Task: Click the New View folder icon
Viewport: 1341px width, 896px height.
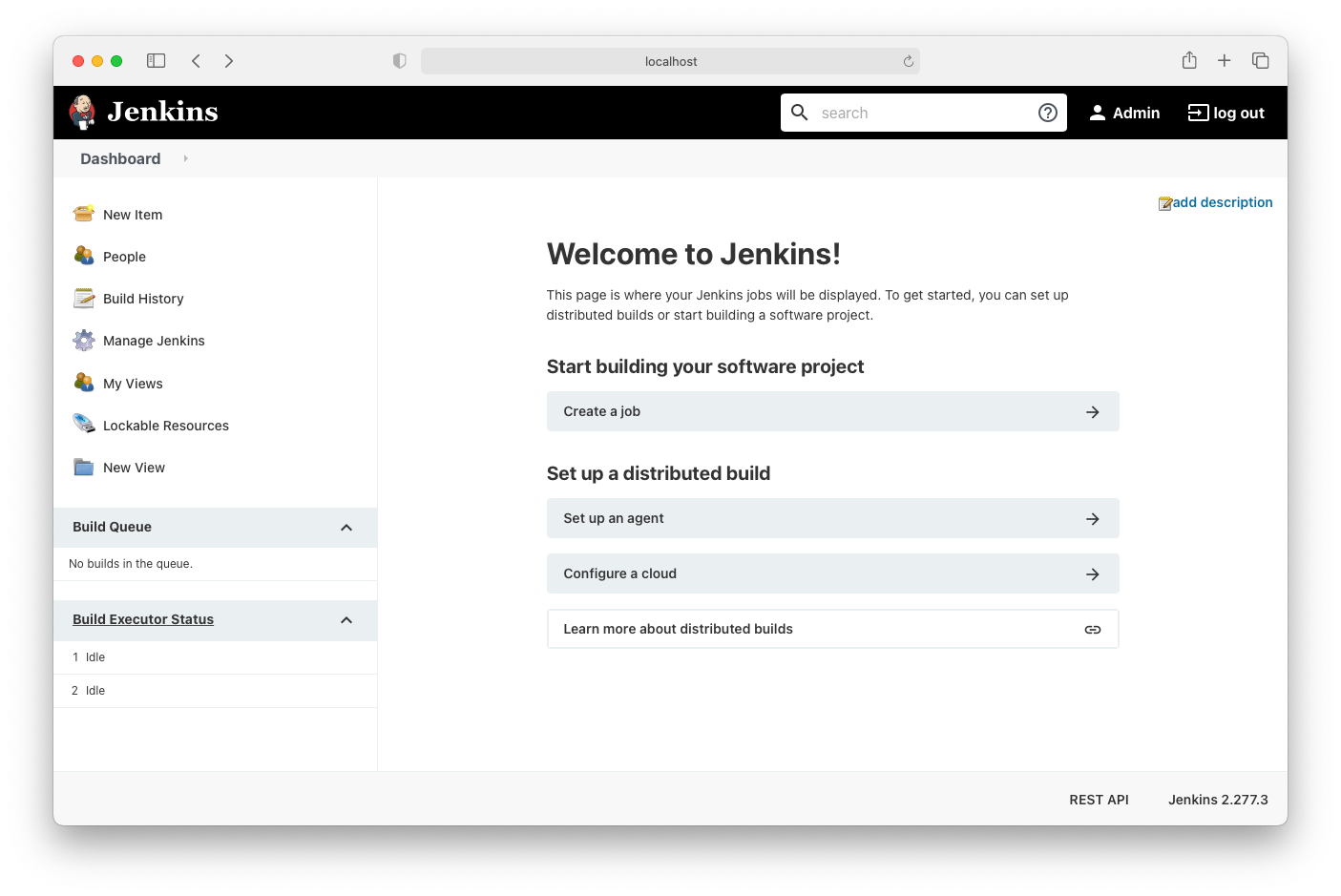Action: [84, 467]
